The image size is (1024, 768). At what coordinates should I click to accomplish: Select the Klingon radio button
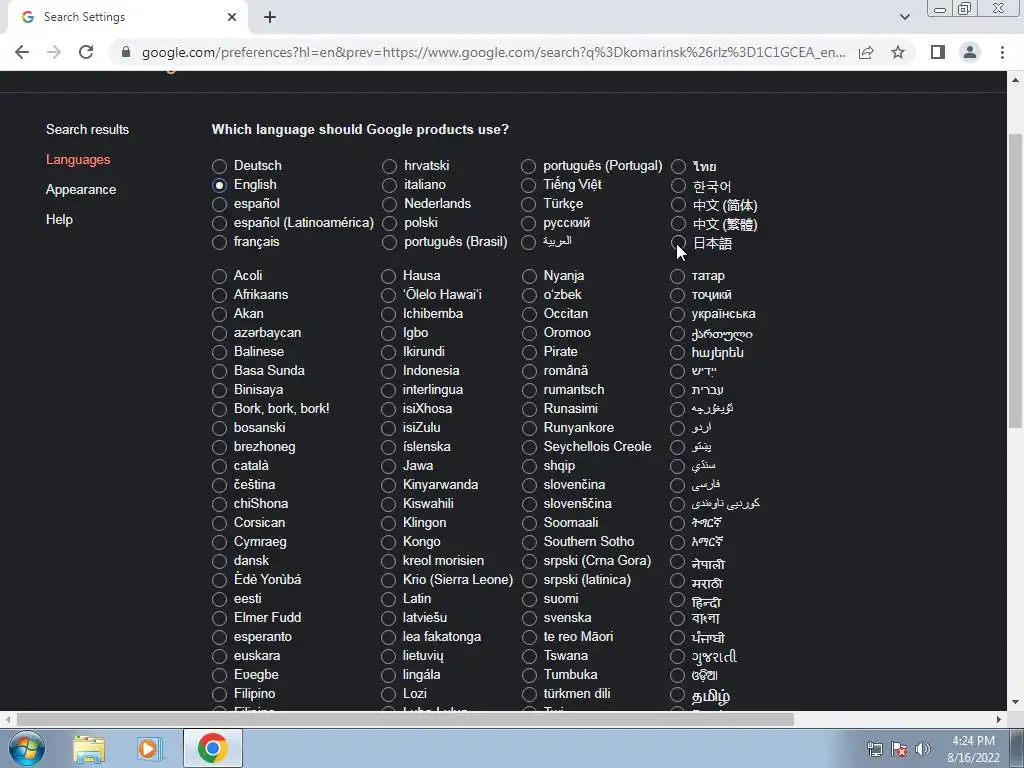coord(389,523)
